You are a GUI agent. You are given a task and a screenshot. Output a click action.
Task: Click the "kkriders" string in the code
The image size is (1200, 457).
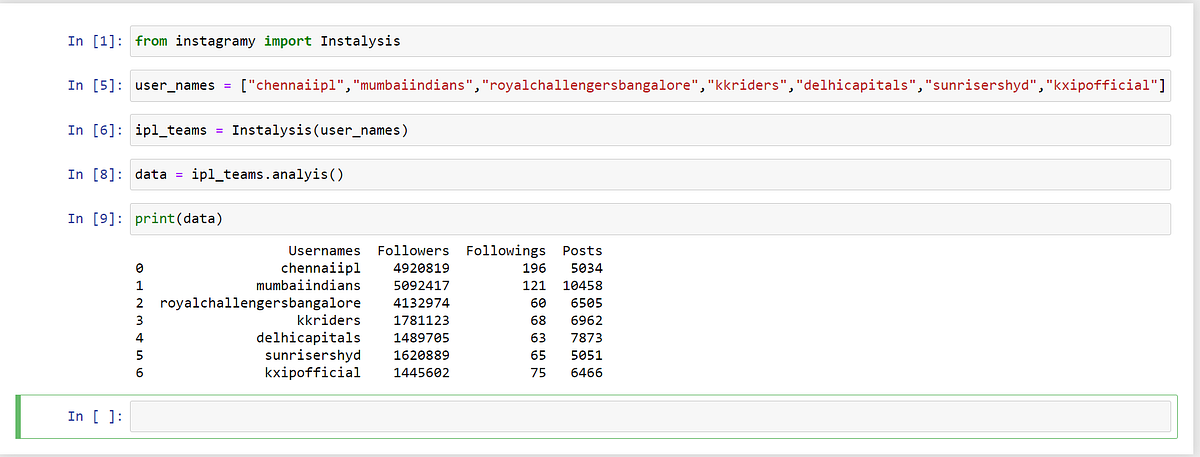(x=746, y=86)
